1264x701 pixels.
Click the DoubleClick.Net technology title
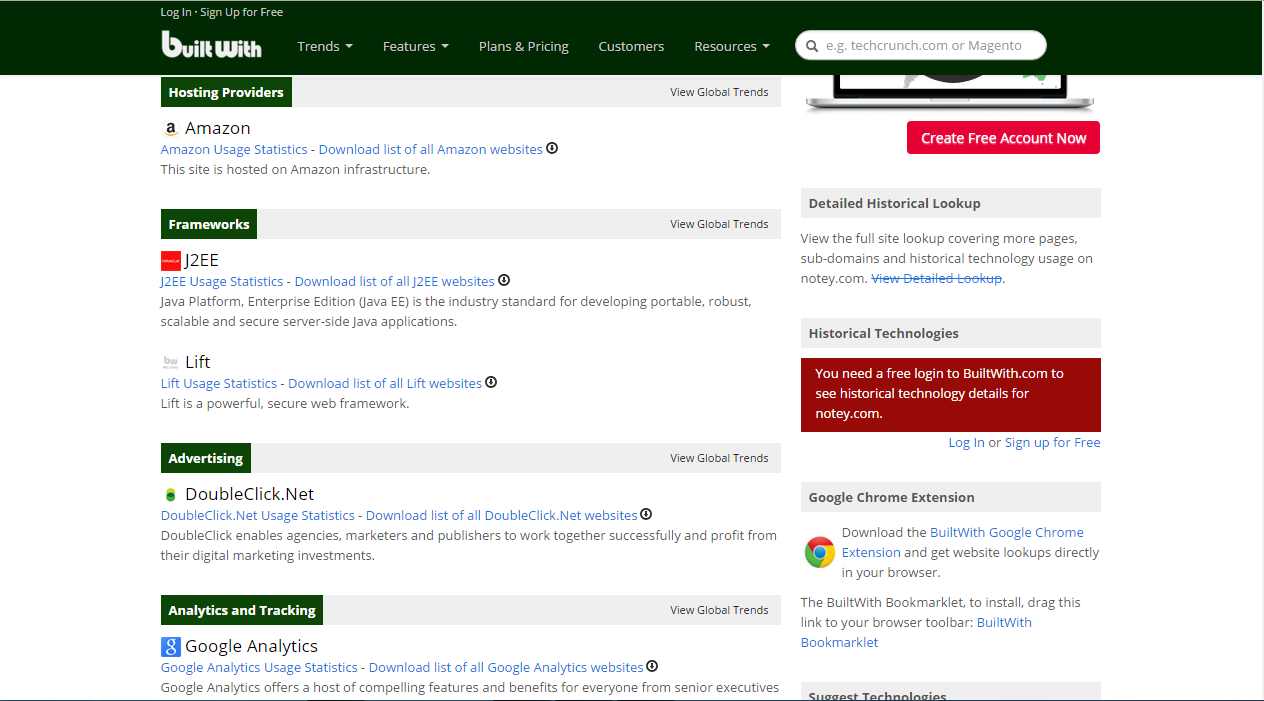(250, 494)
